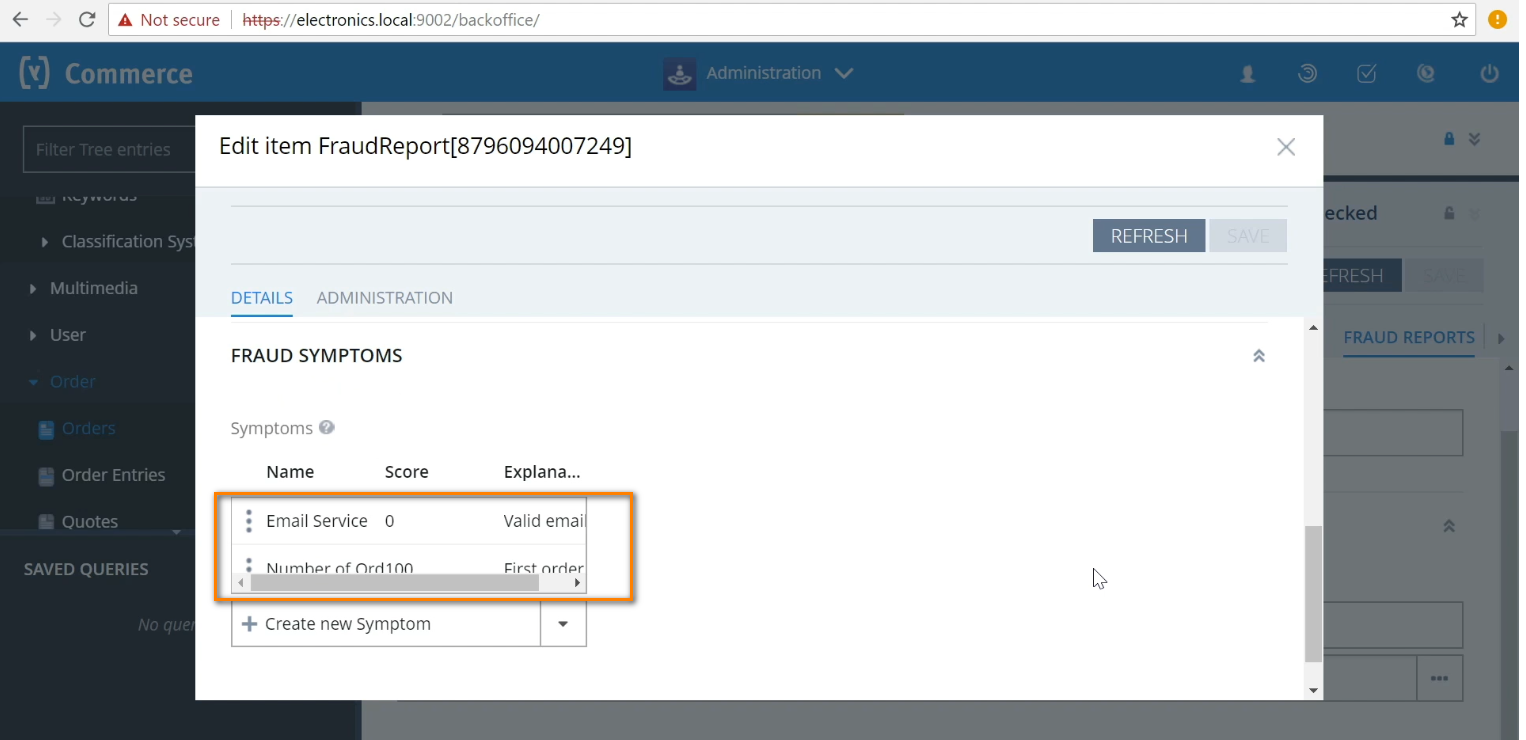This screenshot has height=740, width=1526.
Task: Click the symptoms list left scroll arrow
Action: pos(240,583)
